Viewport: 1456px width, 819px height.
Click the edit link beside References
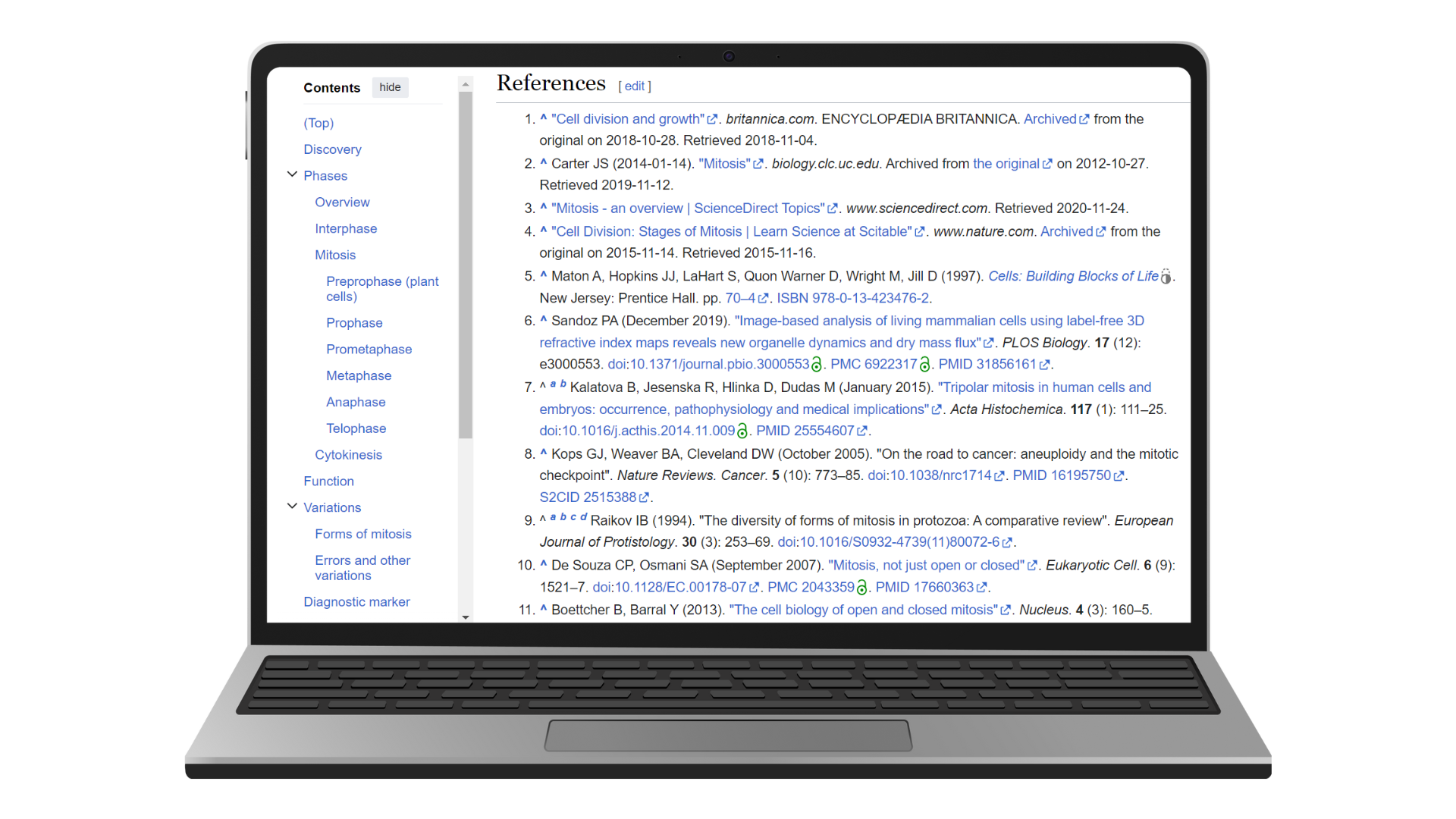634,86
